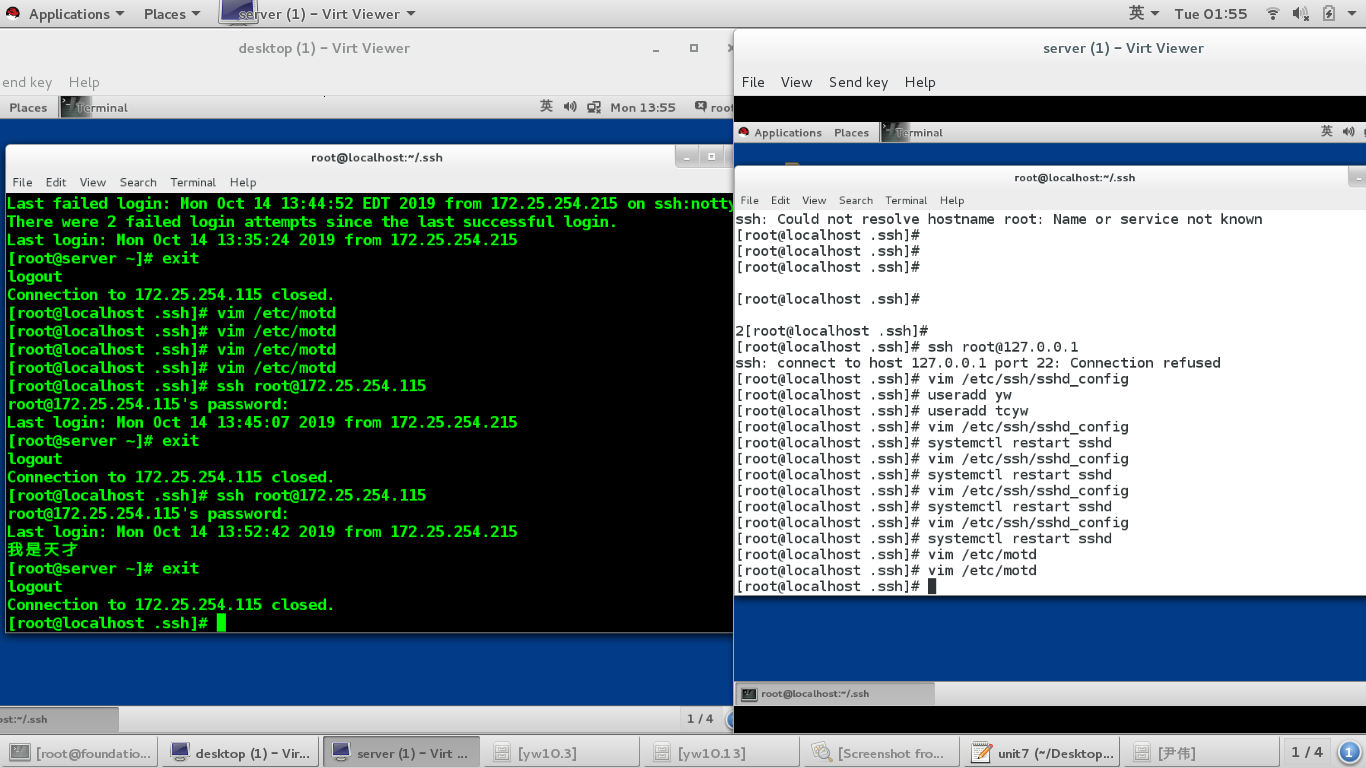
Task: Click Places in server guest panel
Action: 851,132
